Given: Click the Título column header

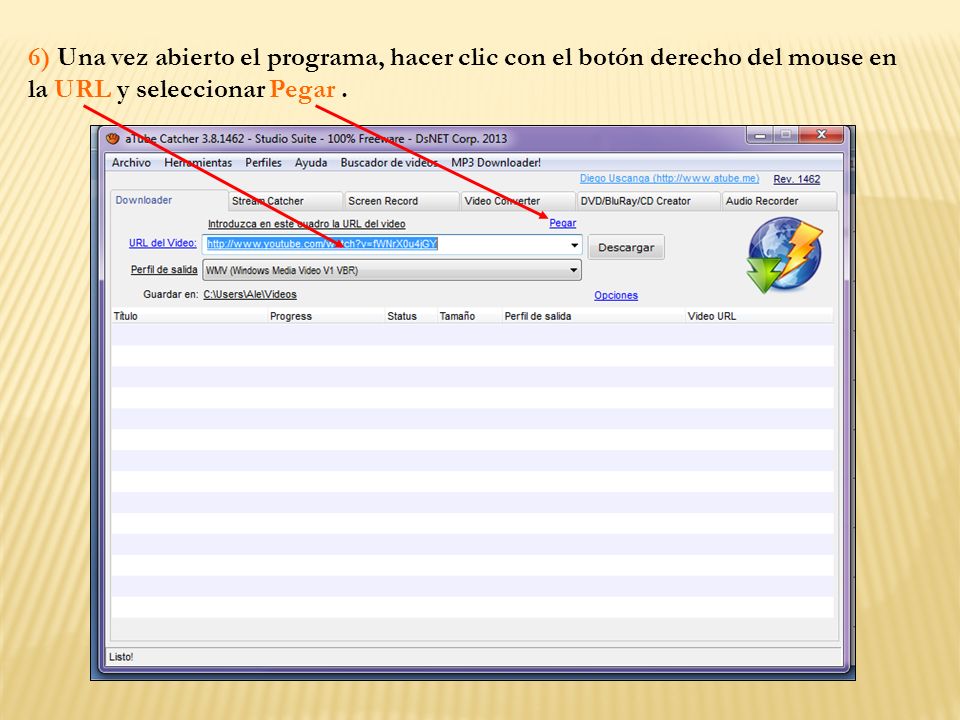Looking at the screenshot, I should coord(189,316).
